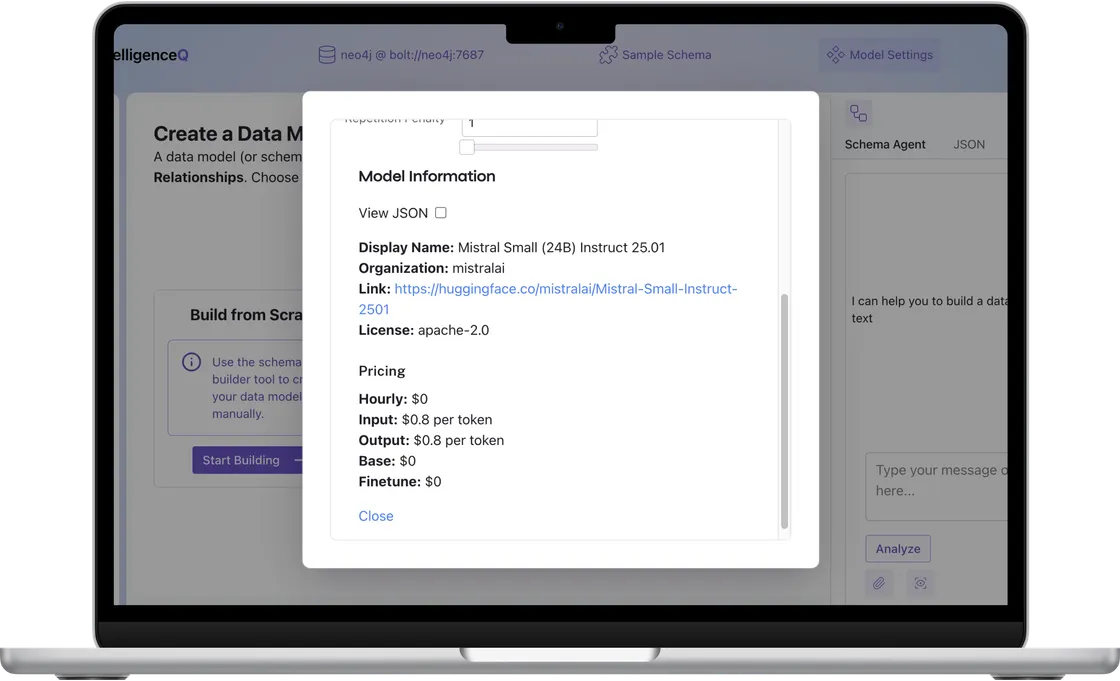Click the info icon in Build from Scratch
Image resolution: width=1120 pixels, height=681 pixels.
click(191, 362)
